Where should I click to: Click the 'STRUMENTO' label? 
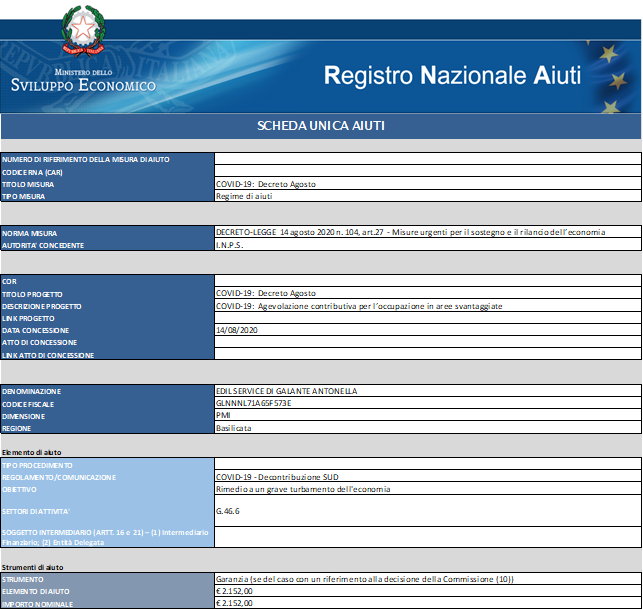pyautogui.click(x=23, y=580)
